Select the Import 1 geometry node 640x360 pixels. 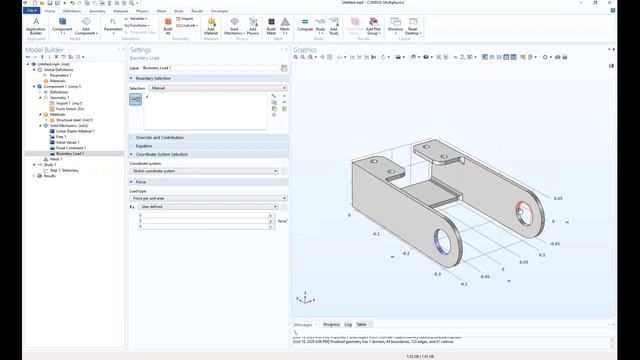coord(69,103)
